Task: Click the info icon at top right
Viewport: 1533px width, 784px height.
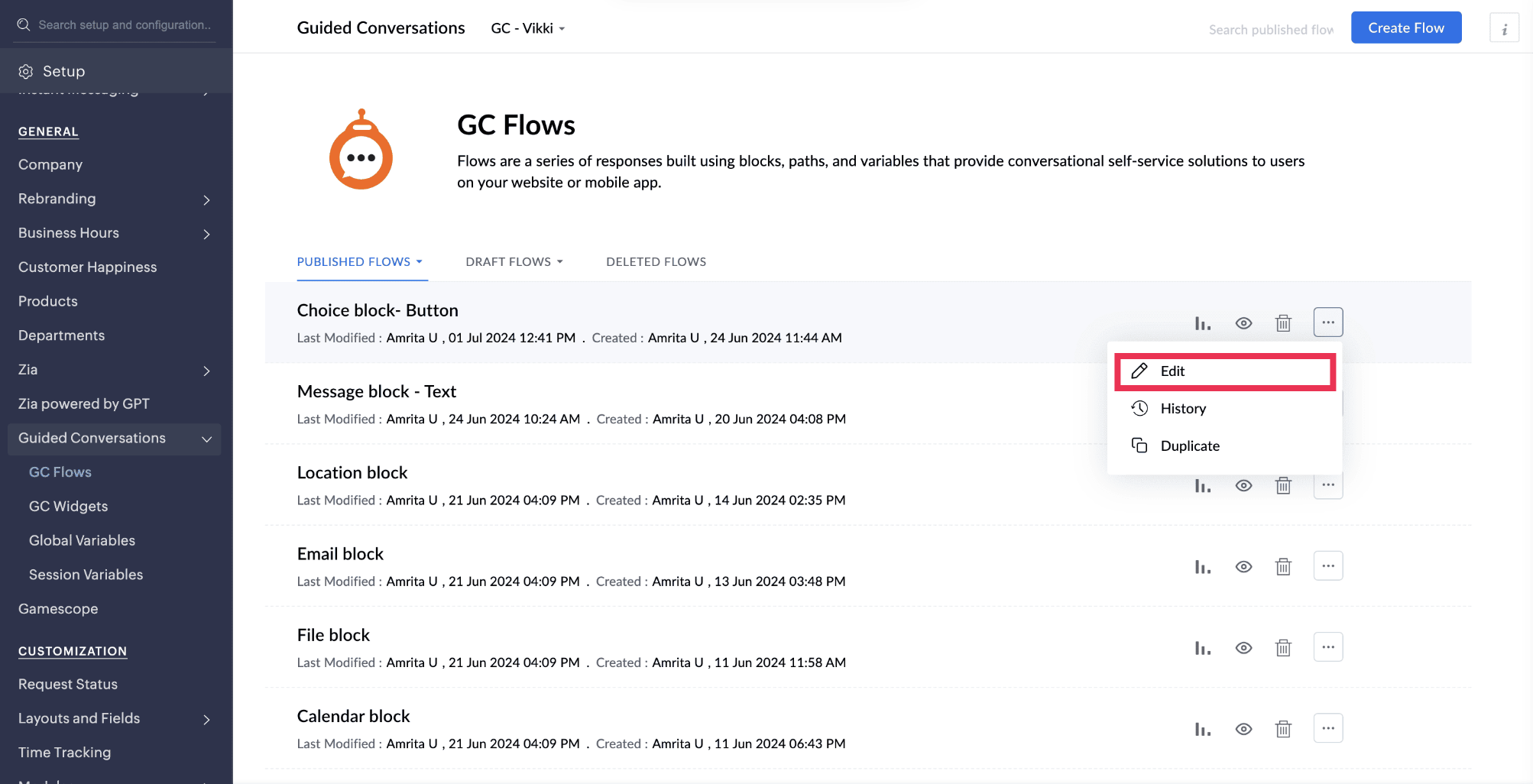Action: point(1504,28)
